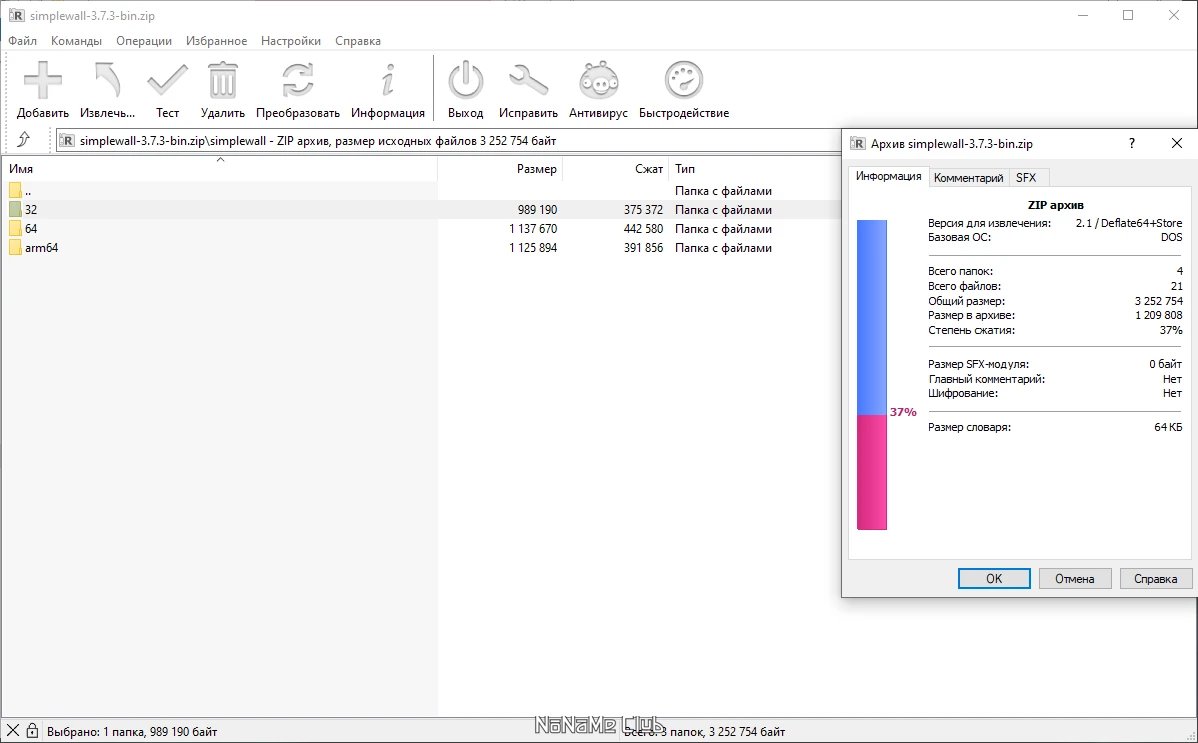Run archive test with Тест icon
Screen dimensions: 1198x743
[167, 81]
